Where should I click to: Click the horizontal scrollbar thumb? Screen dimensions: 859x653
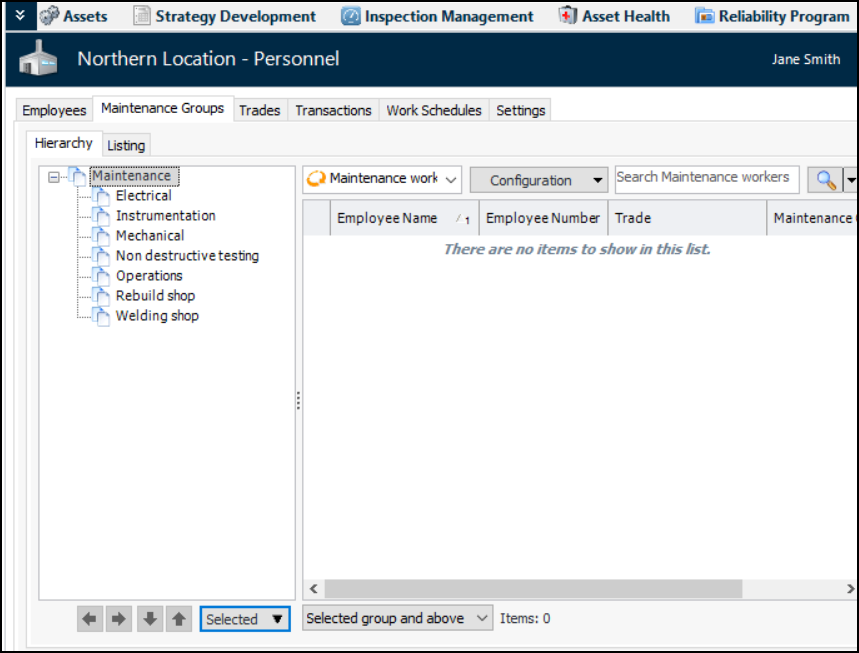point(534,589)
